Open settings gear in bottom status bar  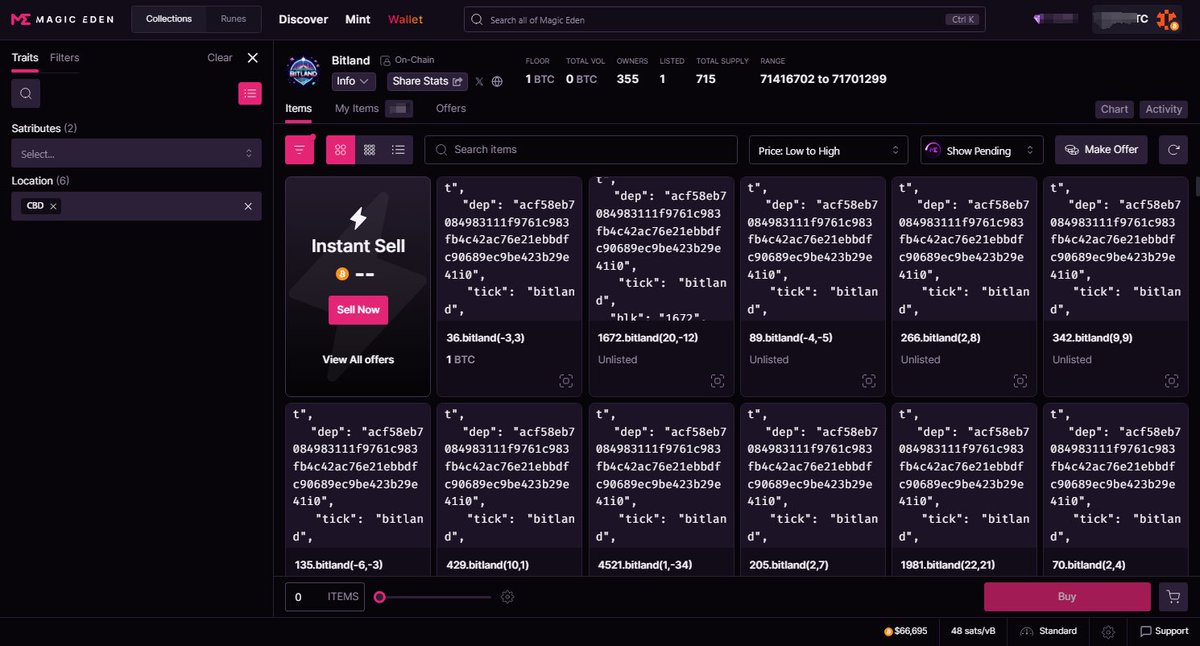[x=1108, y=632]
